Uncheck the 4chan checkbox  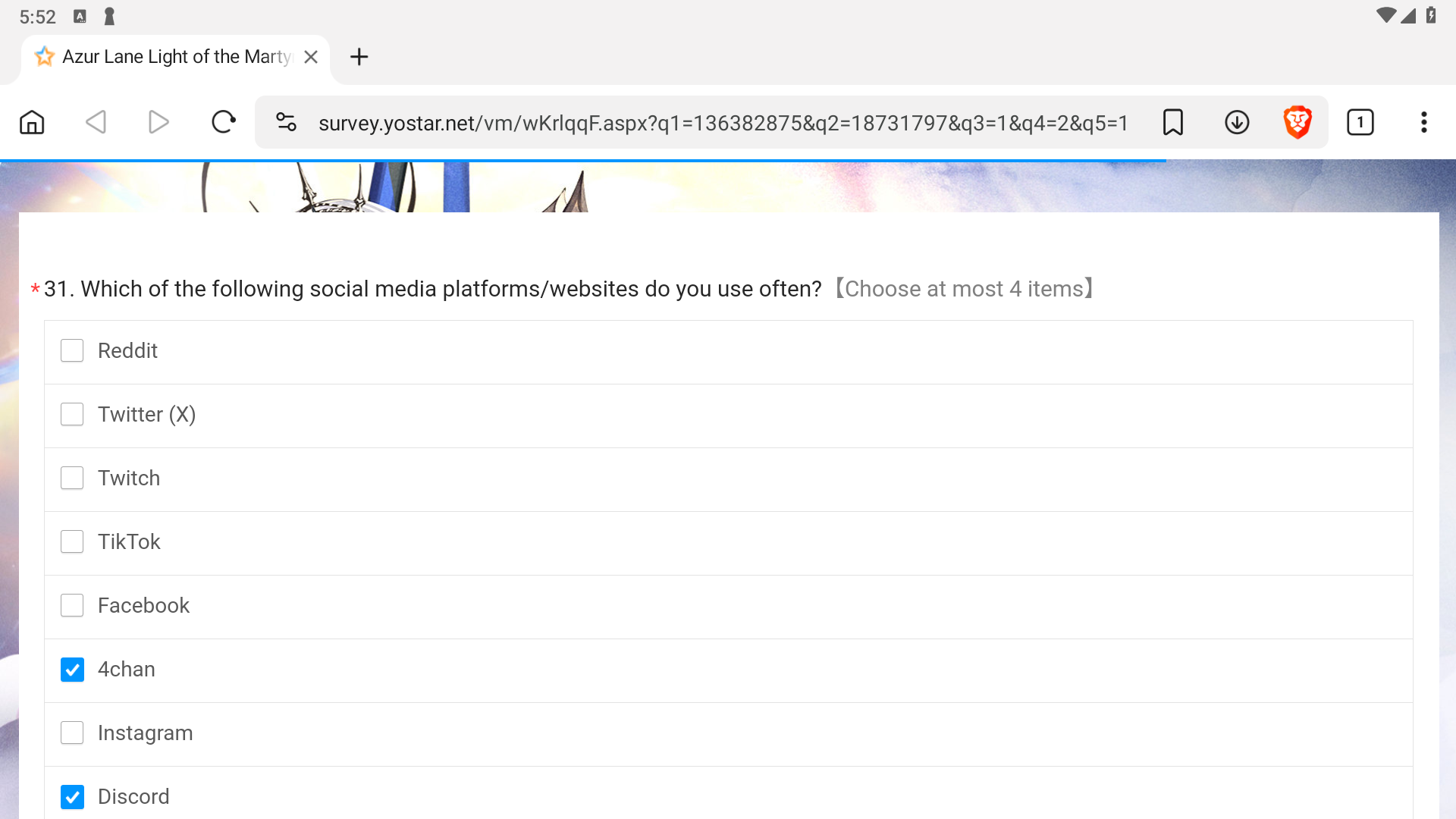[x=72, y=670]
